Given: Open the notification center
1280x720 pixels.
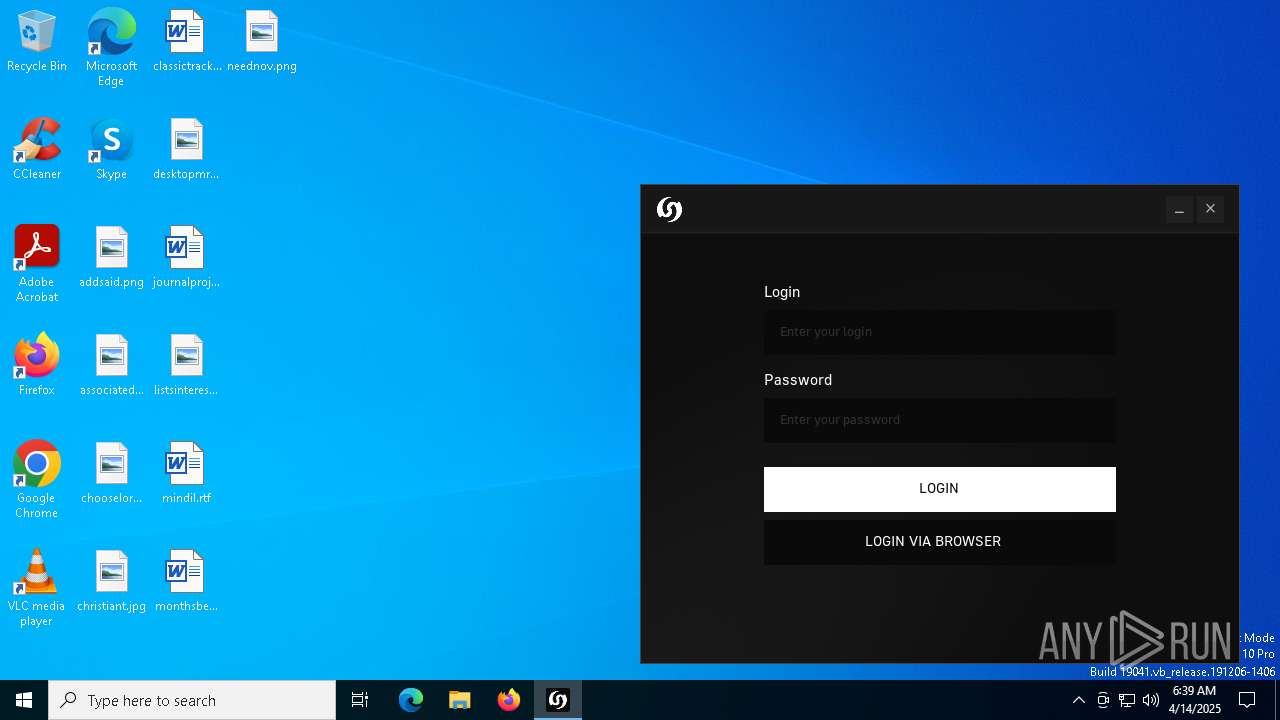Looking at the screenshot, I should tap(1247, 700).
